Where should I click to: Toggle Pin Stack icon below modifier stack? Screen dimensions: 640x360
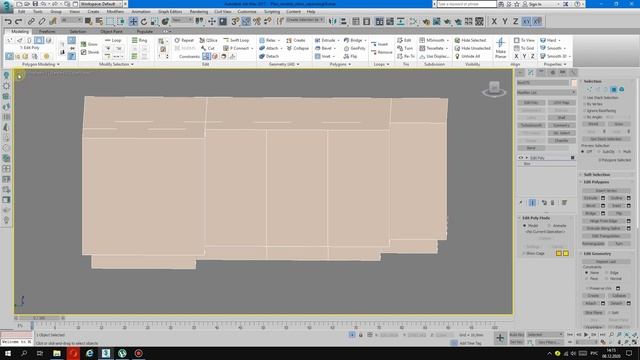(521, 202)
